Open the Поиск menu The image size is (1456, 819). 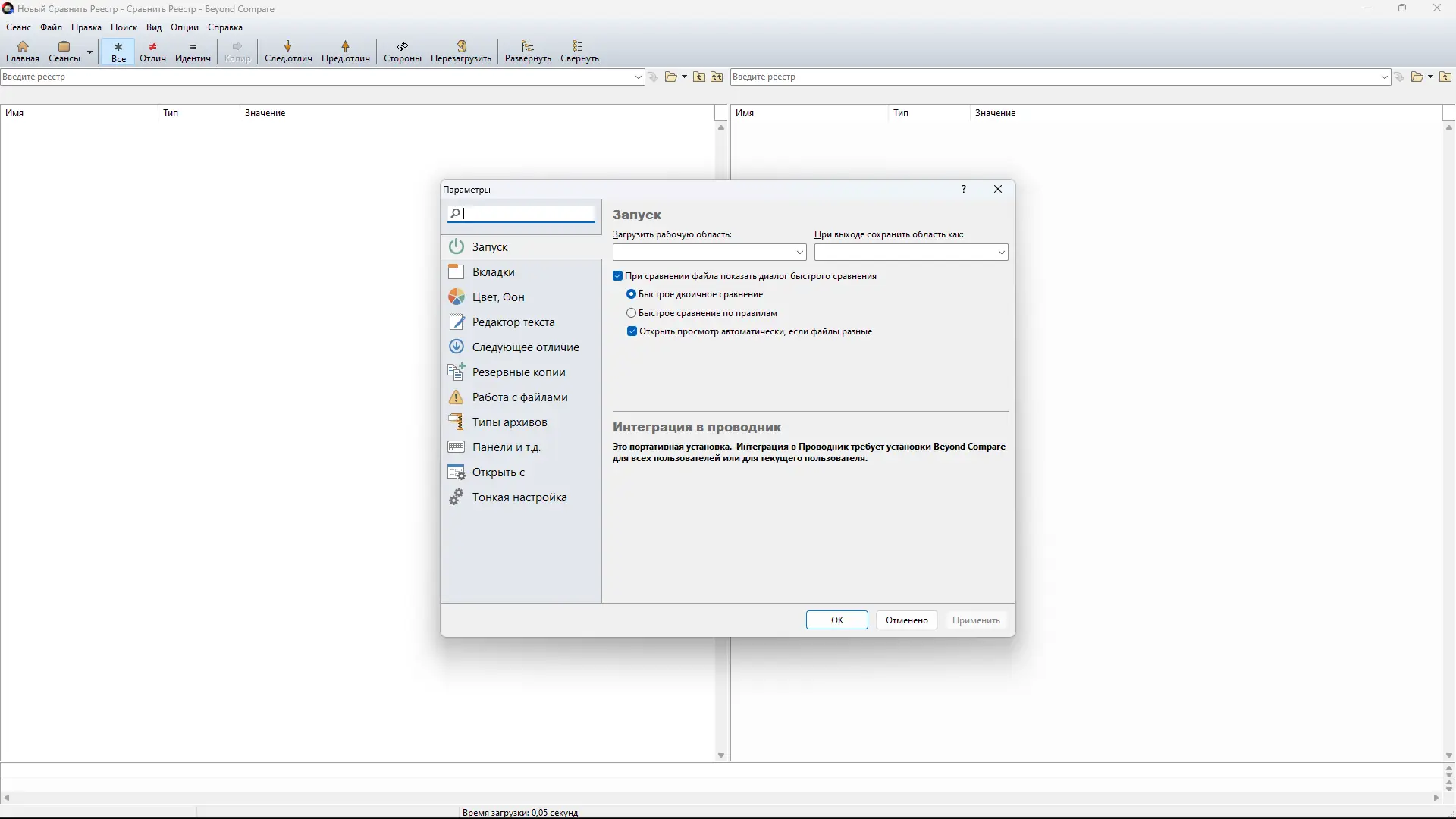pyautogui.click(x=124, y=27)
